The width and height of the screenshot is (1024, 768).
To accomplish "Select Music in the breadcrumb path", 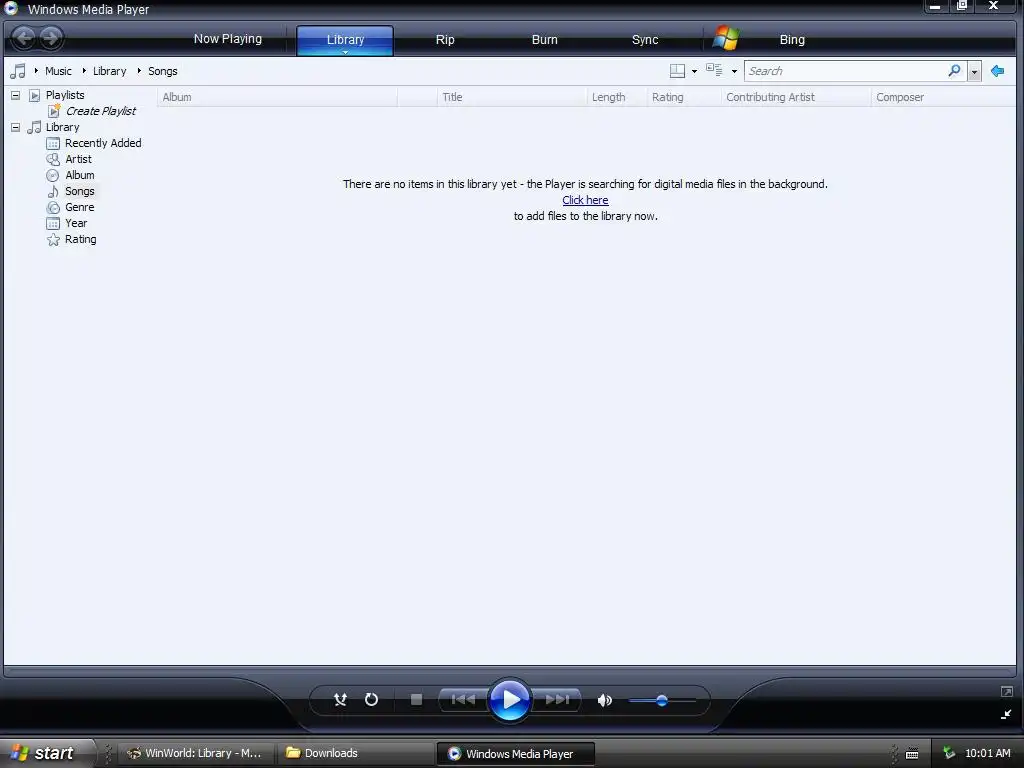I will [x=58, y=71].
